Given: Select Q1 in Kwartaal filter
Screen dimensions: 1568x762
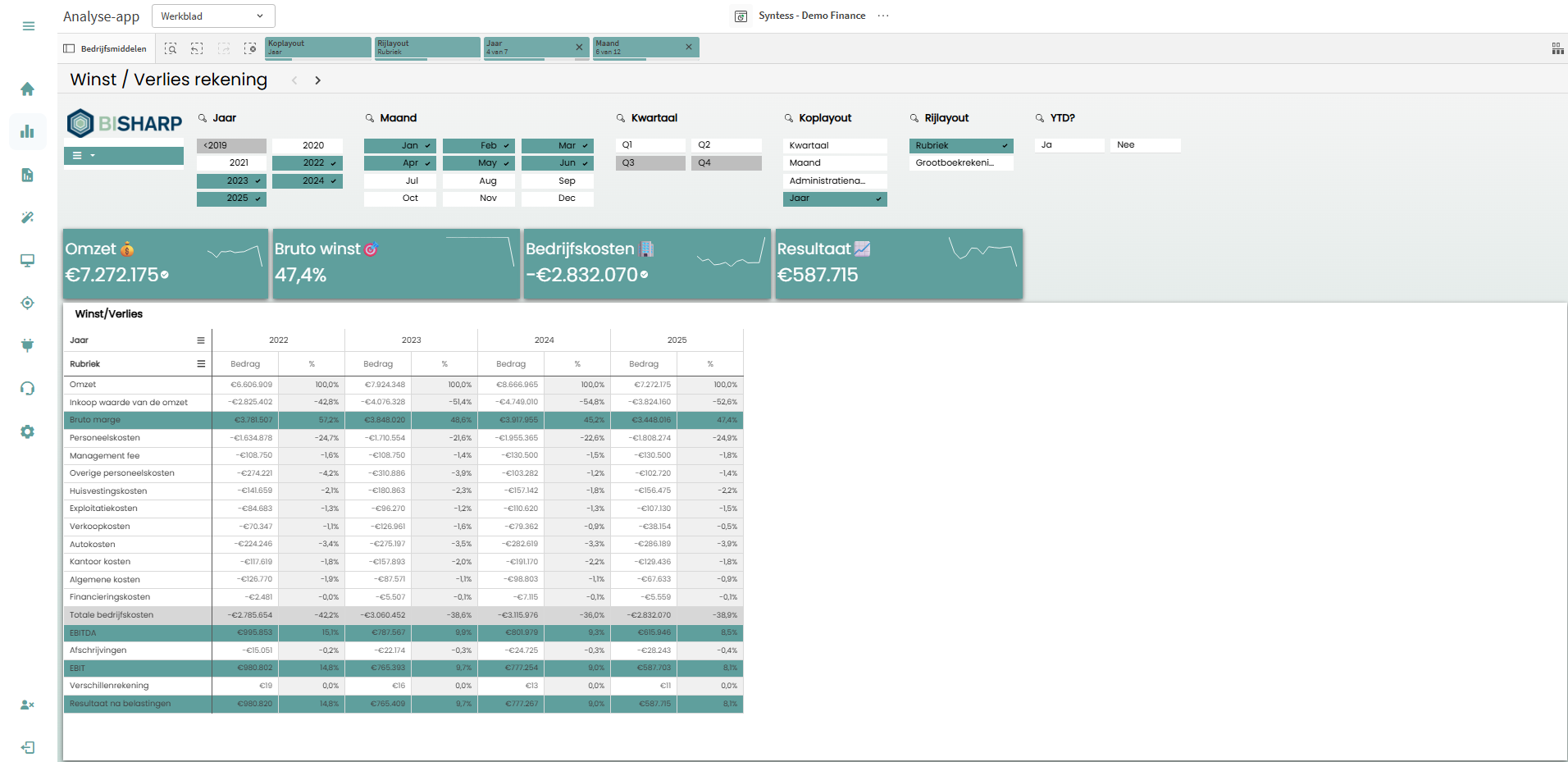Looking at the screenshot, I should (x=650, y=145).
